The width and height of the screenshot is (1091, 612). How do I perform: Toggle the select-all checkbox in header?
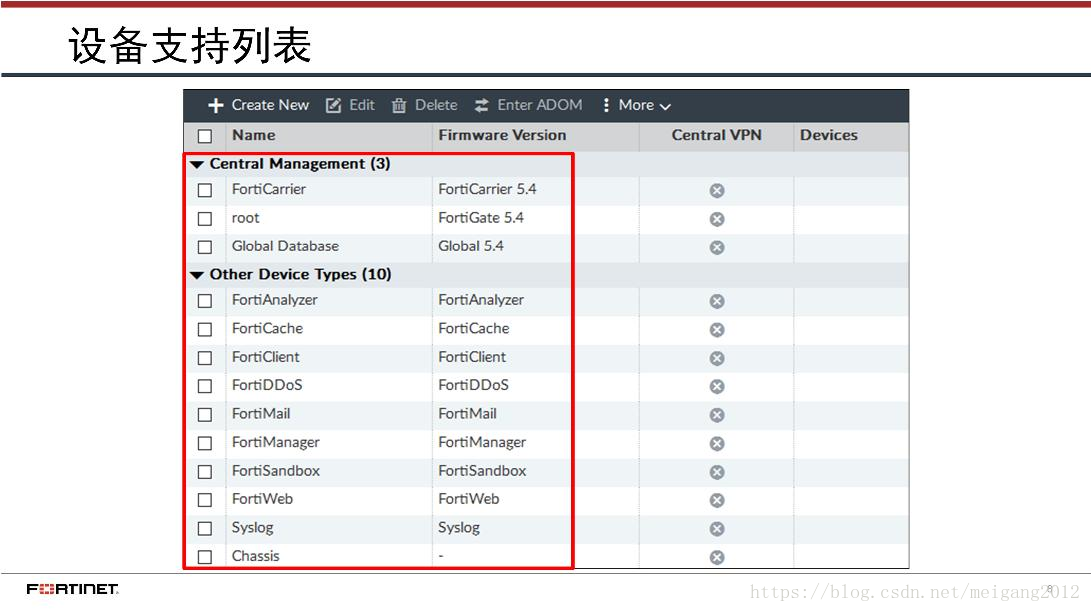(x=205, y=136)
